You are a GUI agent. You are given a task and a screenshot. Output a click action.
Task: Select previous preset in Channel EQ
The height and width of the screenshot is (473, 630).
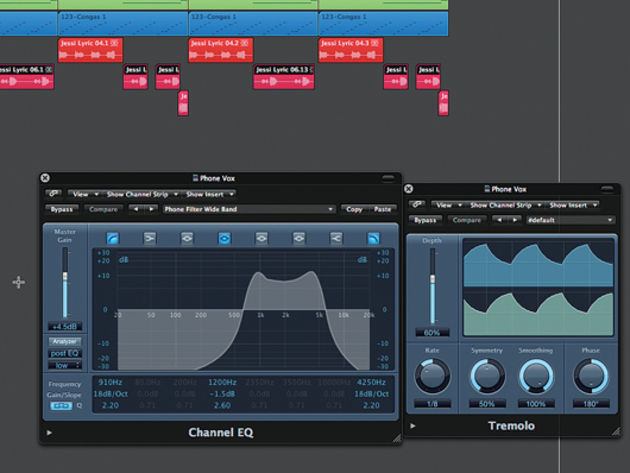coord(136,209)
